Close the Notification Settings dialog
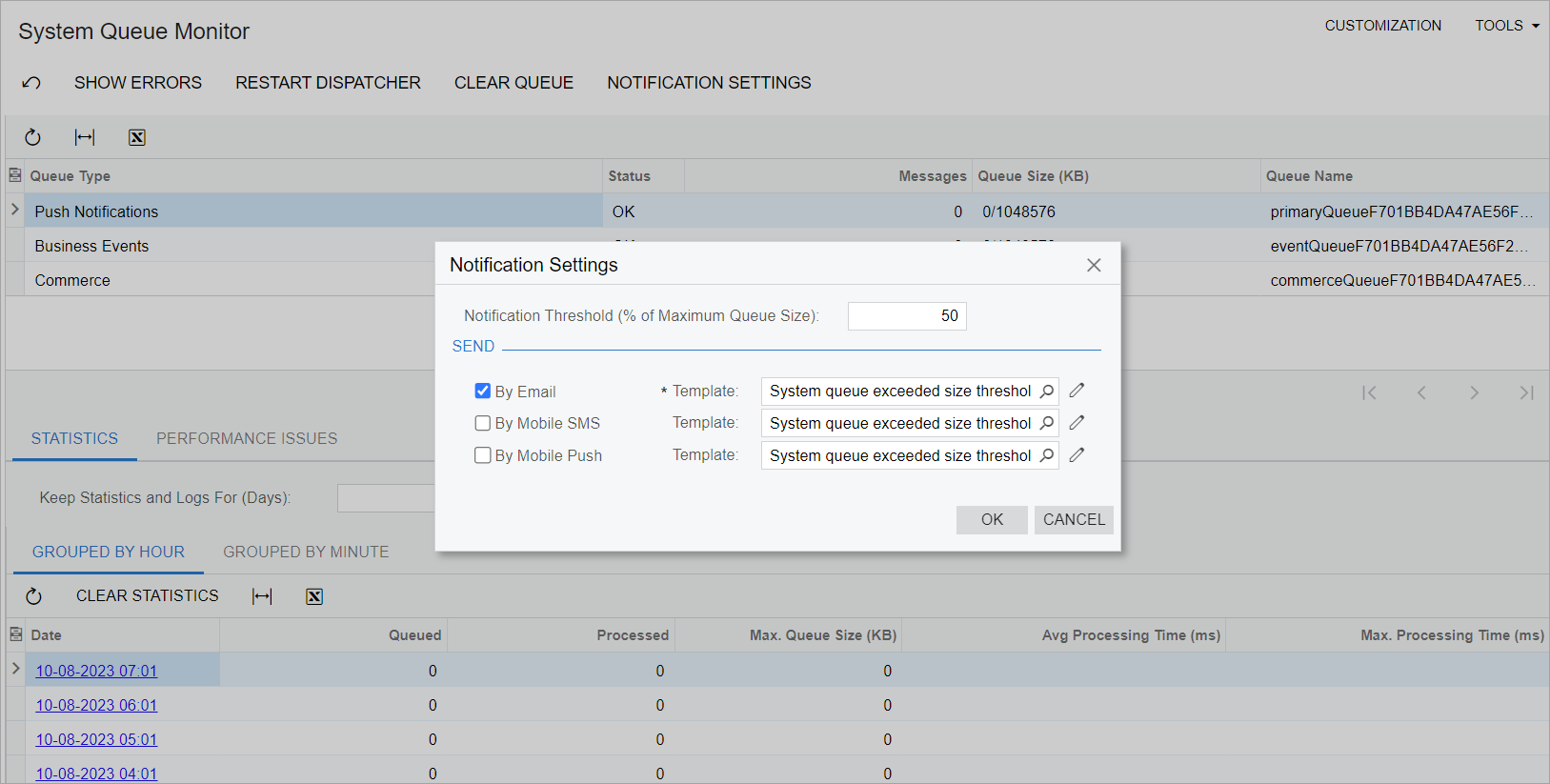Screen dimensions: 1550x784 click(x=1094, y=266)
